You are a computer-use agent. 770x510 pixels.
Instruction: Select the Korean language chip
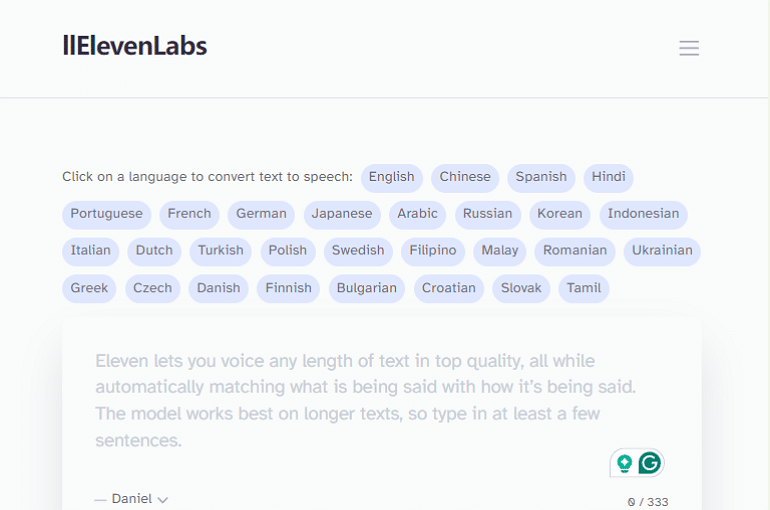click(559, 214)
